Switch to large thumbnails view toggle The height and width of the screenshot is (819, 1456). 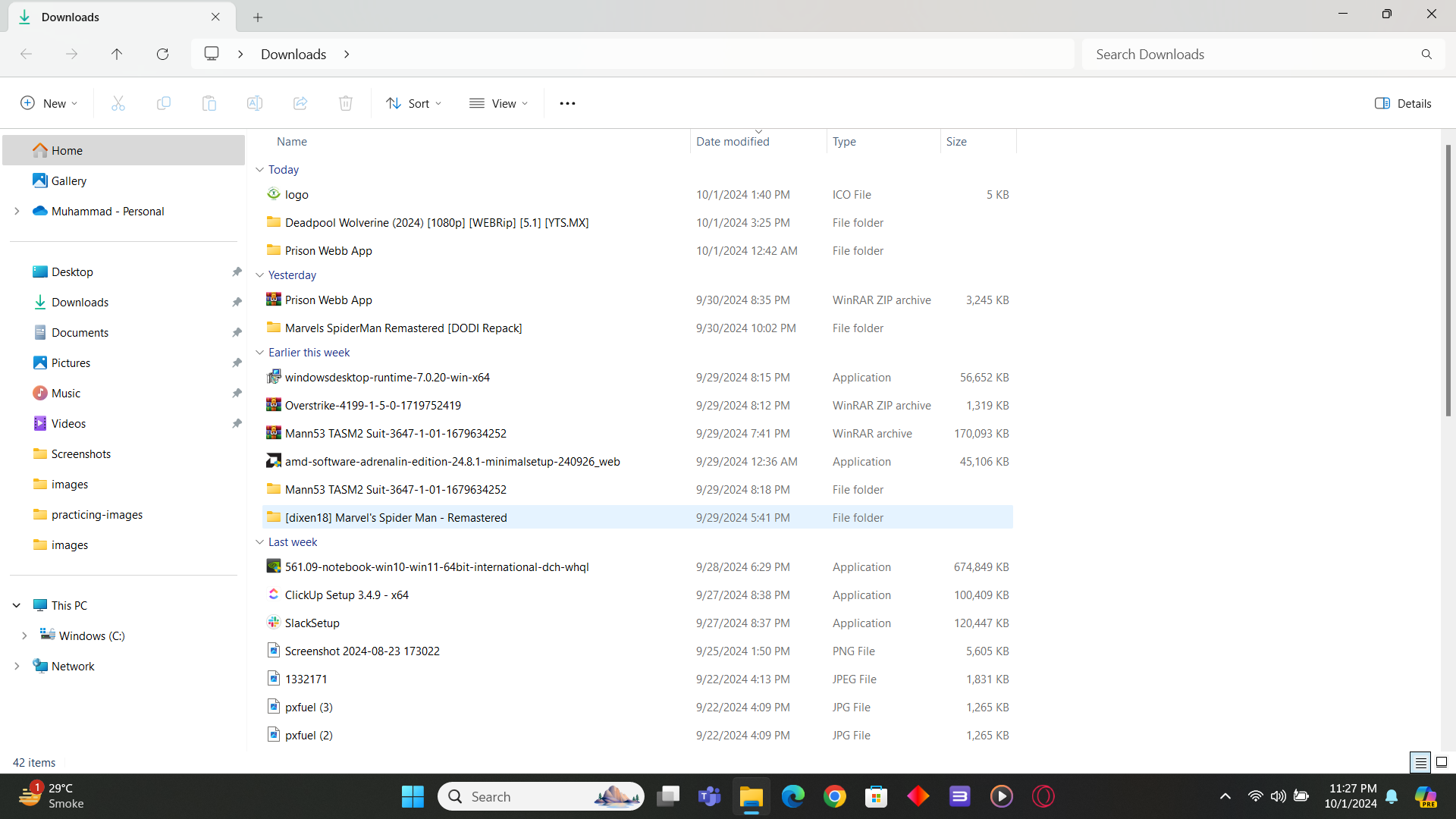1442,762
